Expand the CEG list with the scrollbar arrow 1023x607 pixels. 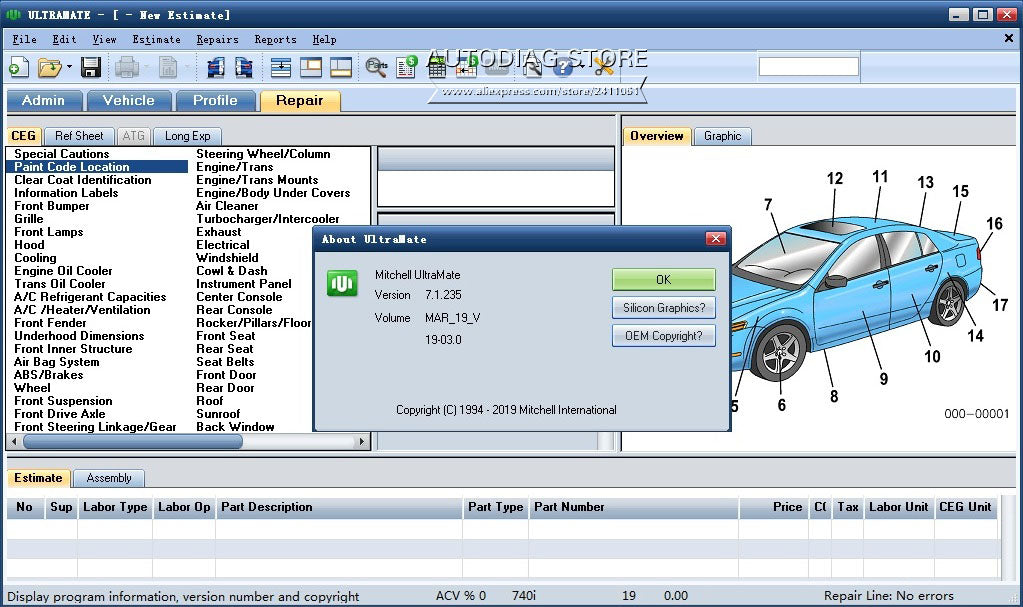pyautogui.click(x=363, y=441)
